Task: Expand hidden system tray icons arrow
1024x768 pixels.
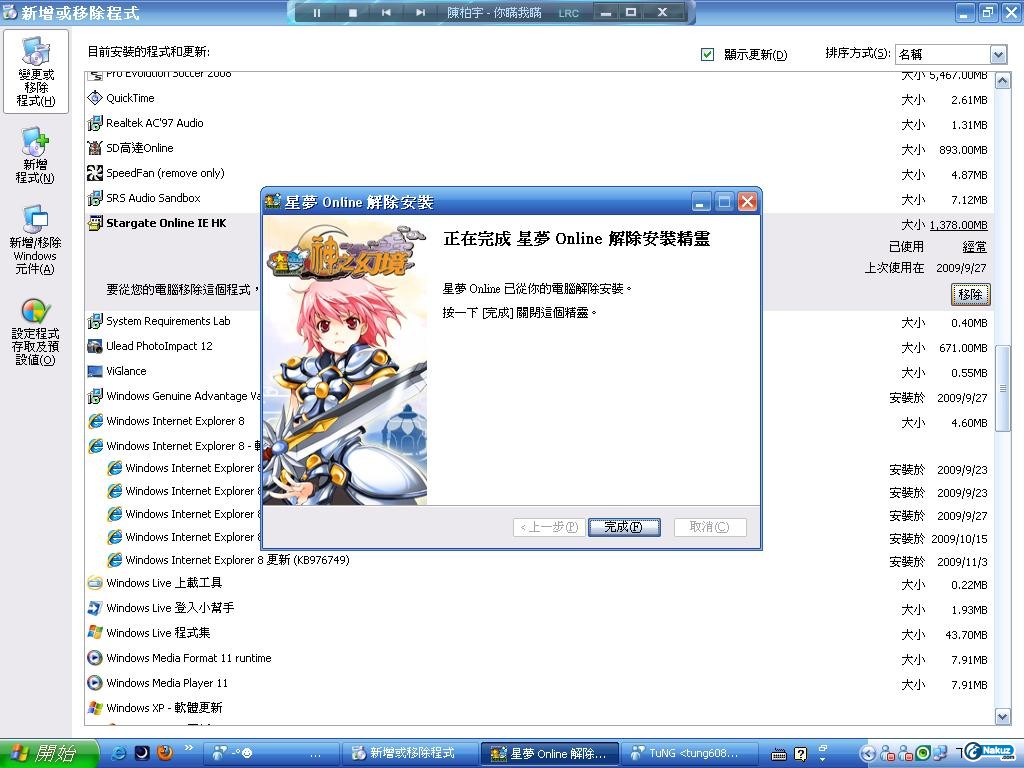Action: pyautogui.click(x=867, y=754)
